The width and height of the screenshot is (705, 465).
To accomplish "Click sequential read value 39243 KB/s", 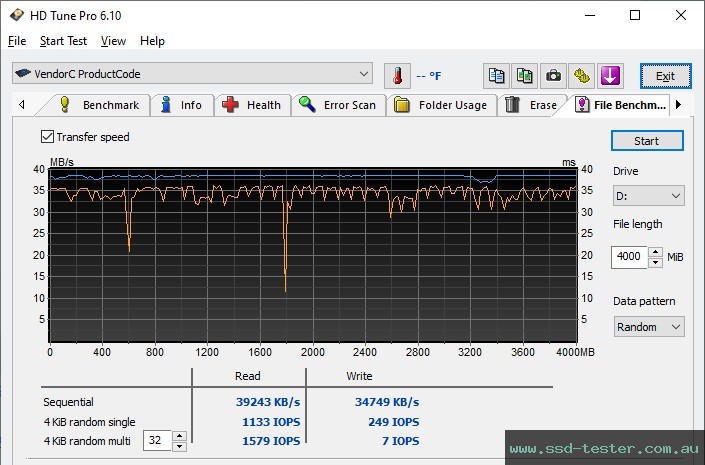I will click(268, 402).
